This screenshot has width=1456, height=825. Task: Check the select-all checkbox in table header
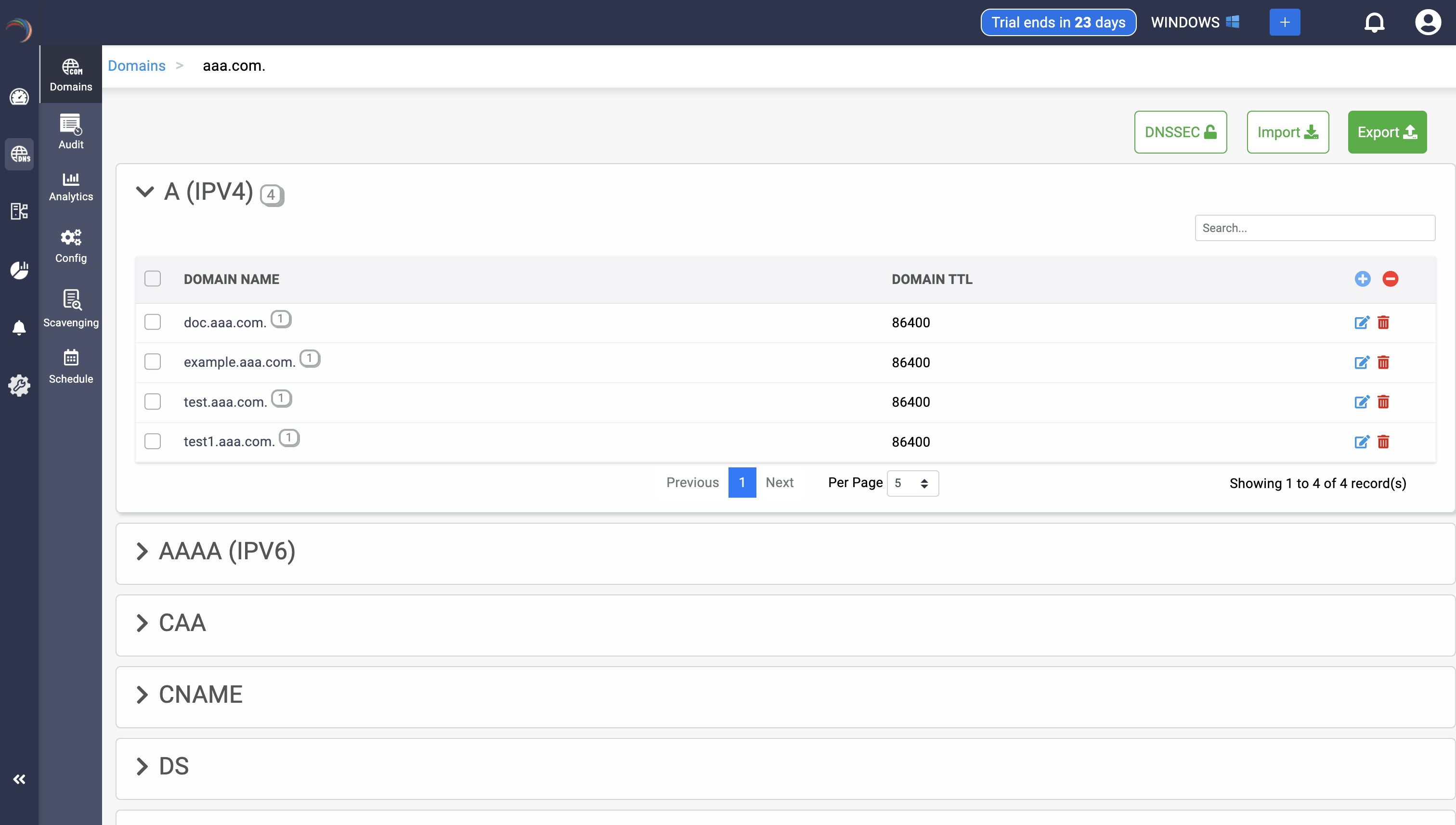point(153,279)
